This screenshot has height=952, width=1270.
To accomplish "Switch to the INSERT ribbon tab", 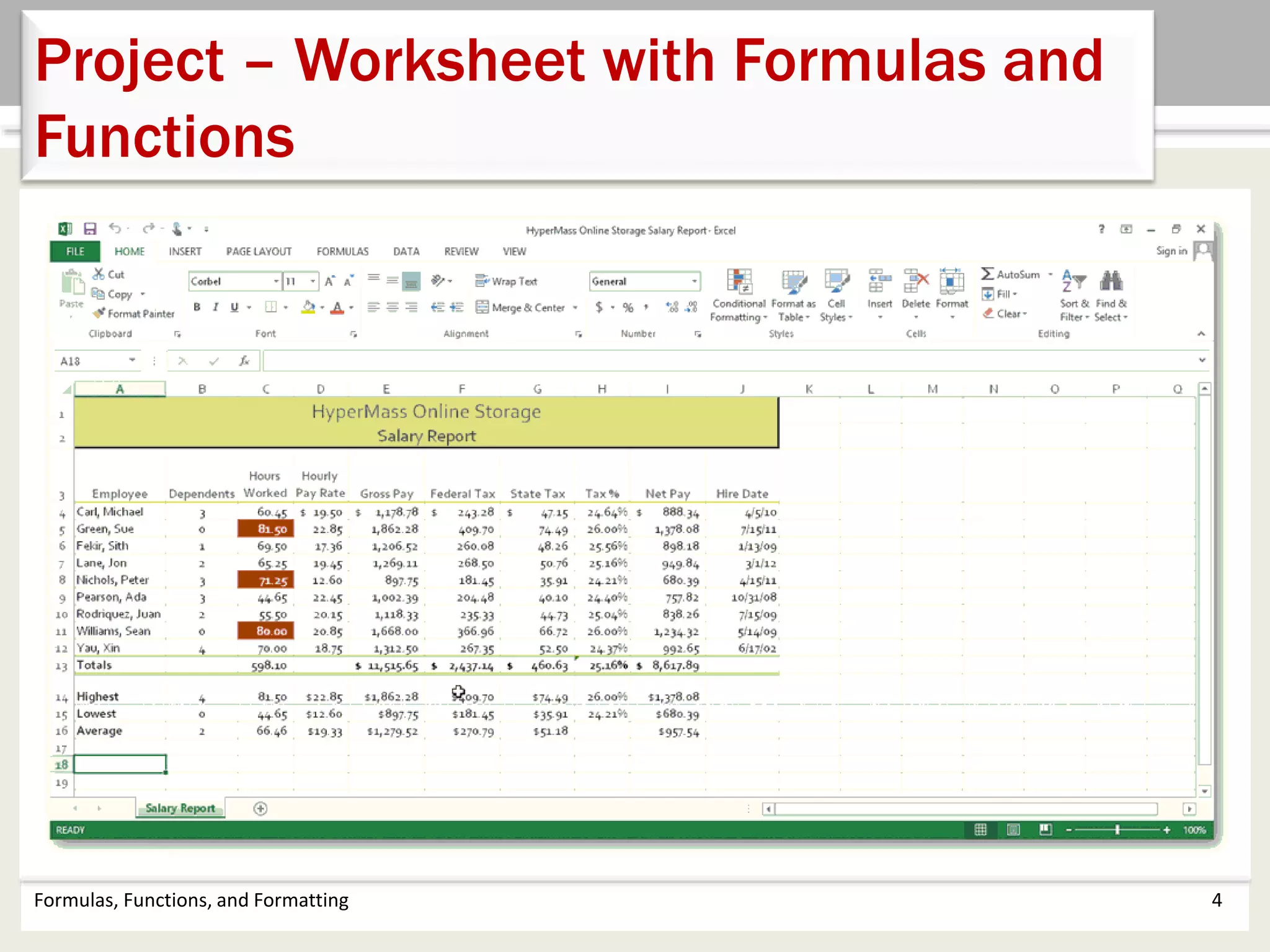I will (185, 252).
